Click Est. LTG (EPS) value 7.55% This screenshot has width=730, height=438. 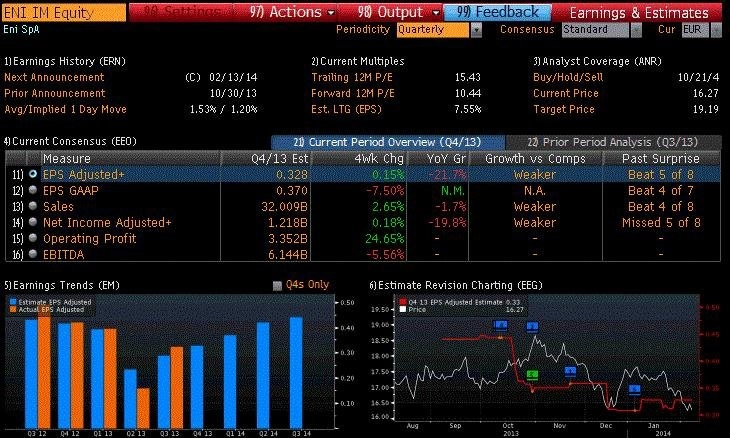click(x=468, y=109)
